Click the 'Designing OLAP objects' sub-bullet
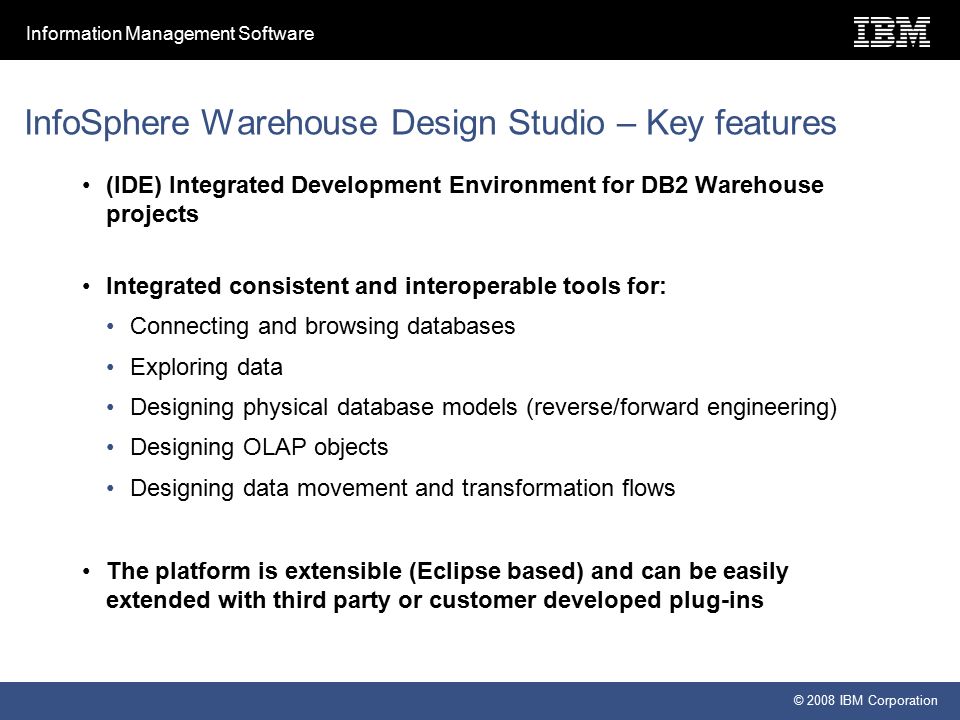960x720 pixels. pyautogui.click(x=259, y=448)
